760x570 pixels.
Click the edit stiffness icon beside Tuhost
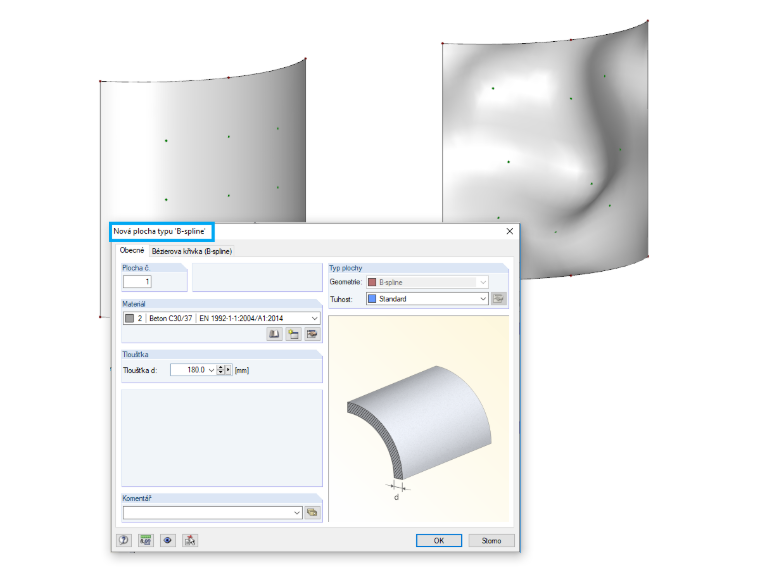(499, 299)
